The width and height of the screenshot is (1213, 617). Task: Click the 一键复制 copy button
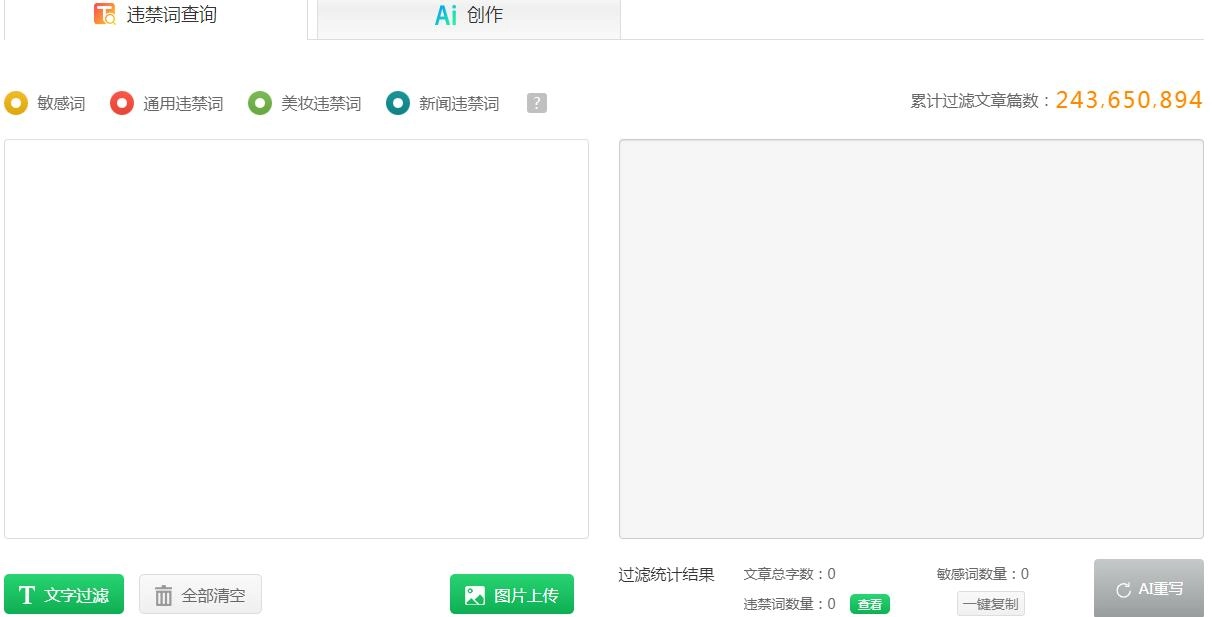tap(990, 603)
